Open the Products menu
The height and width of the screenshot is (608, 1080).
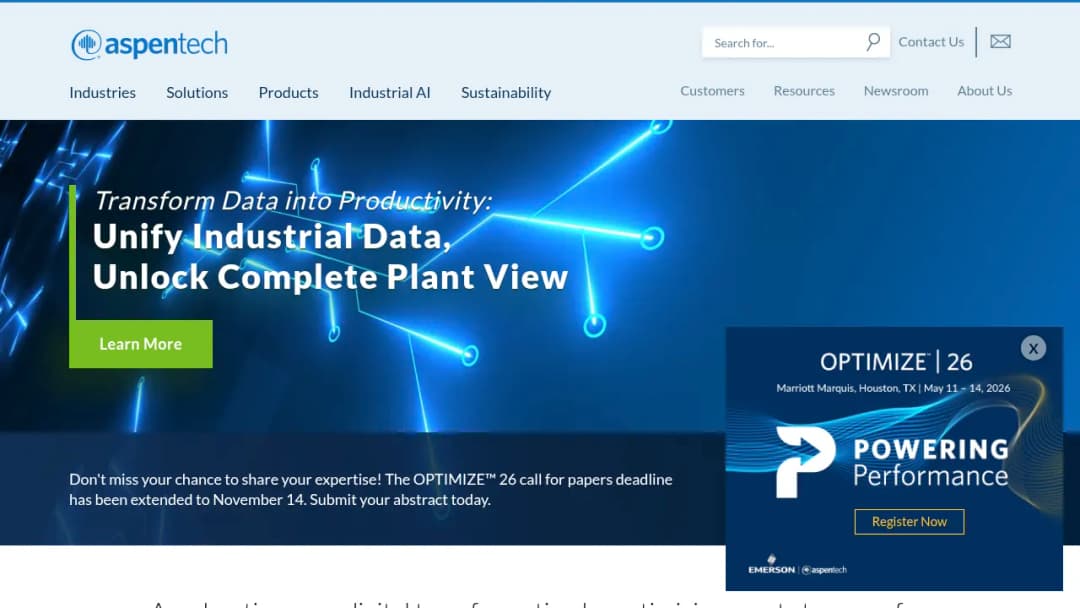(x=289, y=92)
